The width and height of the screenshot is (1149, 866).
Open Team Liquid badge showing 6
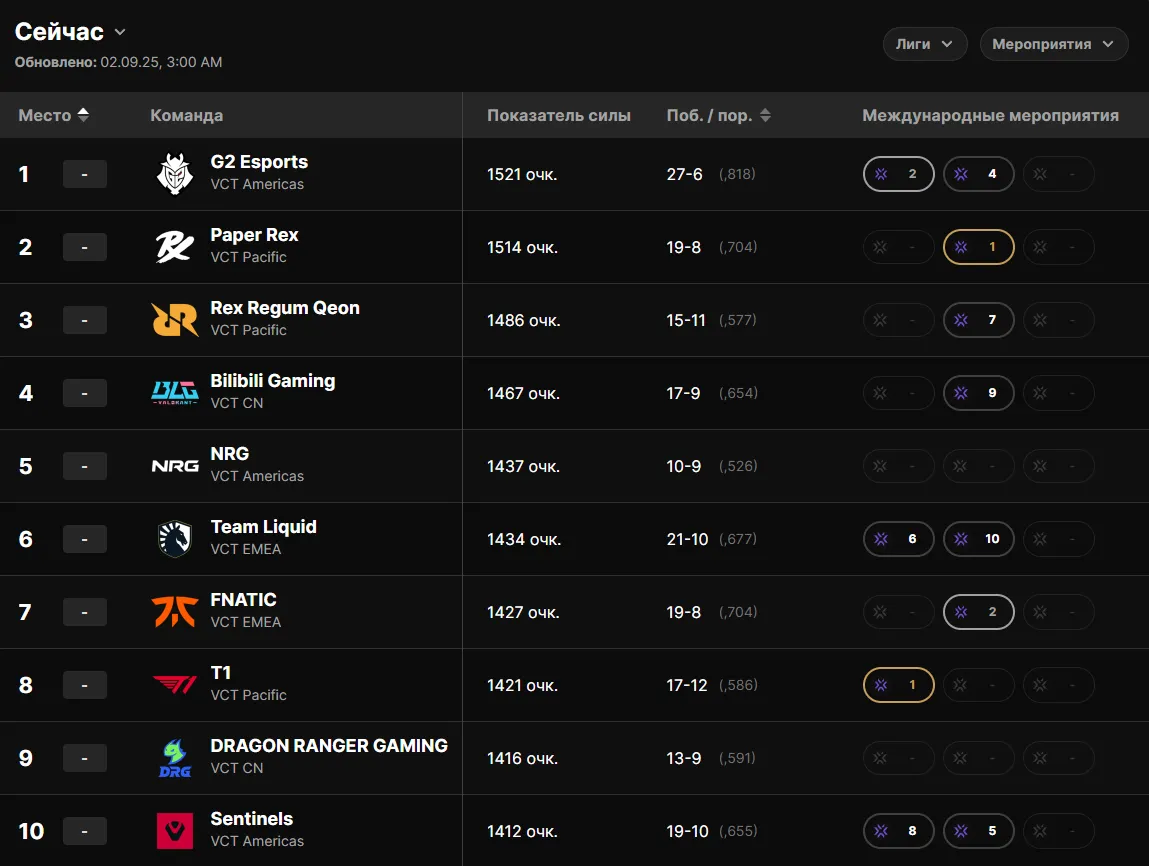tap(898, 539)
